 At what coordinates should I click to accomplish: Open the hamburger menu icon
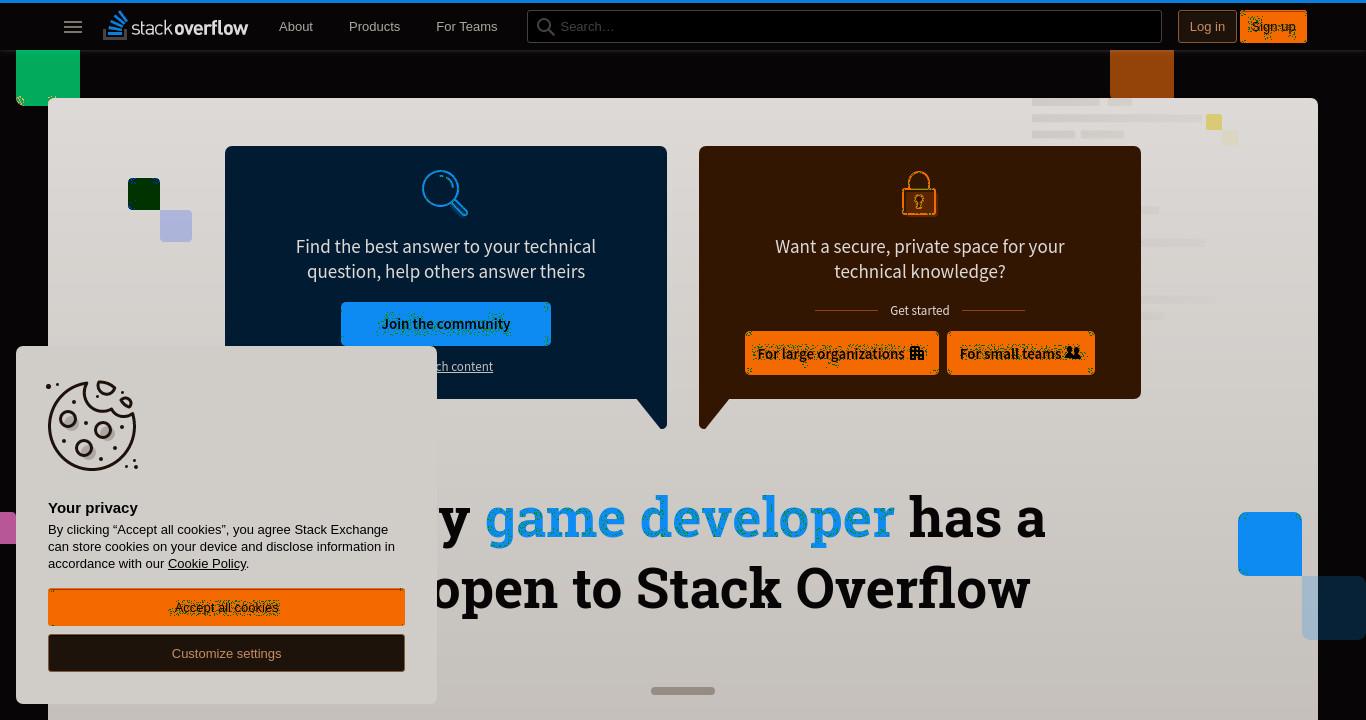(73, 27)
